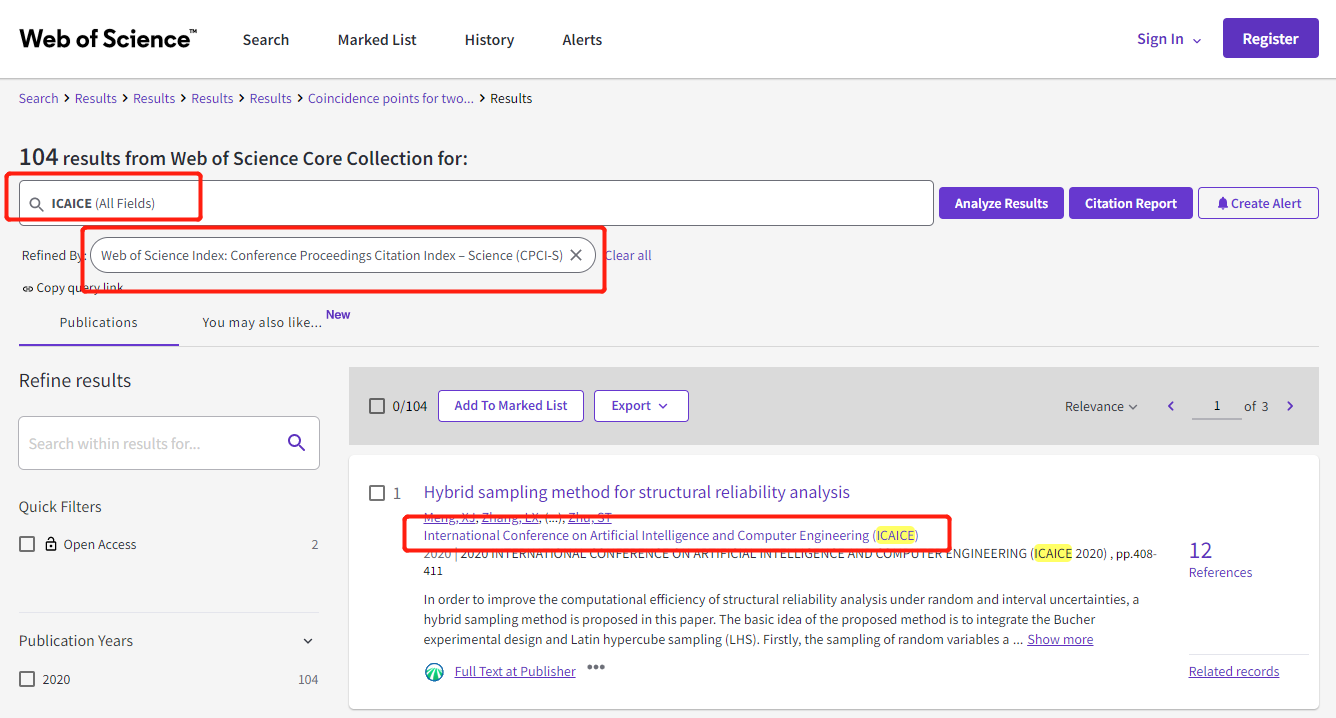Open the Alerts menu item

pos(582,40)
